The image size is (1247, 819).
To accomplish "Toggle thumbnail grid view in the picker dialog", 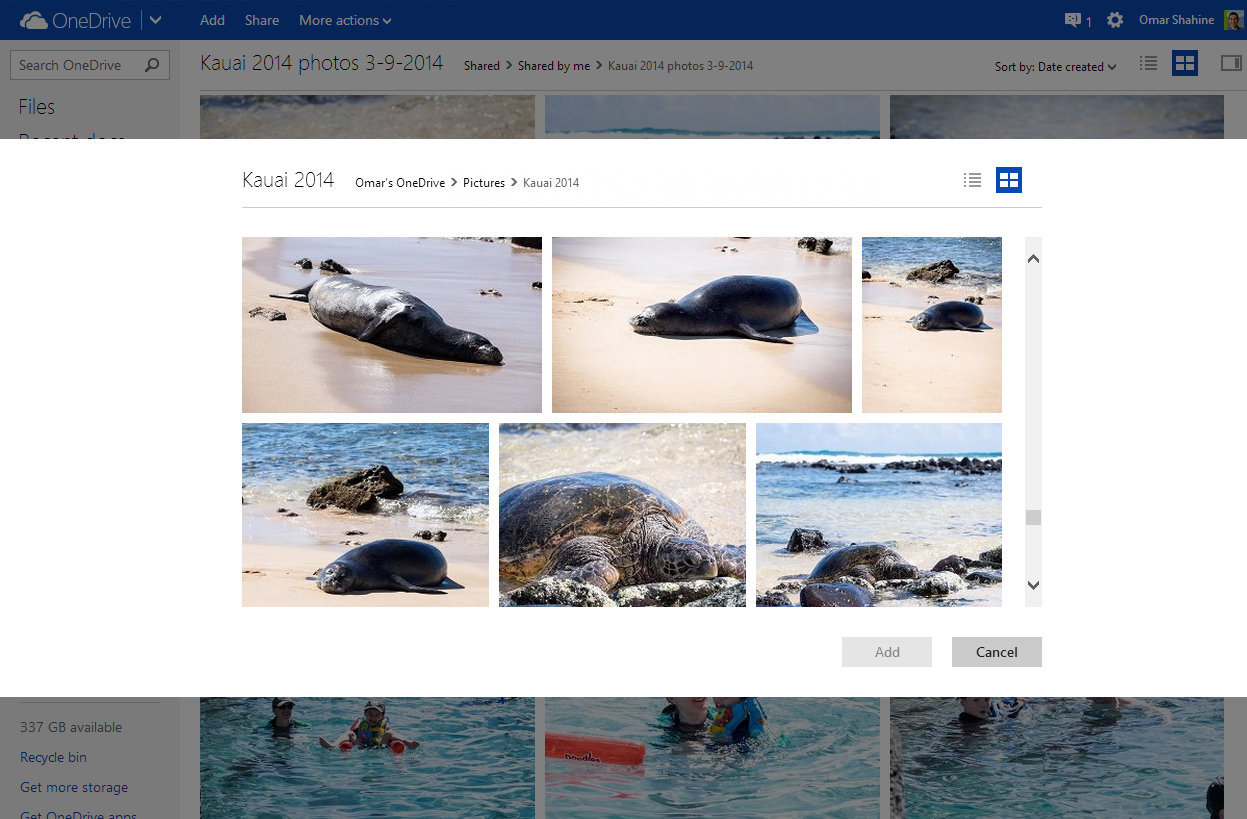I will [1008, 180].
